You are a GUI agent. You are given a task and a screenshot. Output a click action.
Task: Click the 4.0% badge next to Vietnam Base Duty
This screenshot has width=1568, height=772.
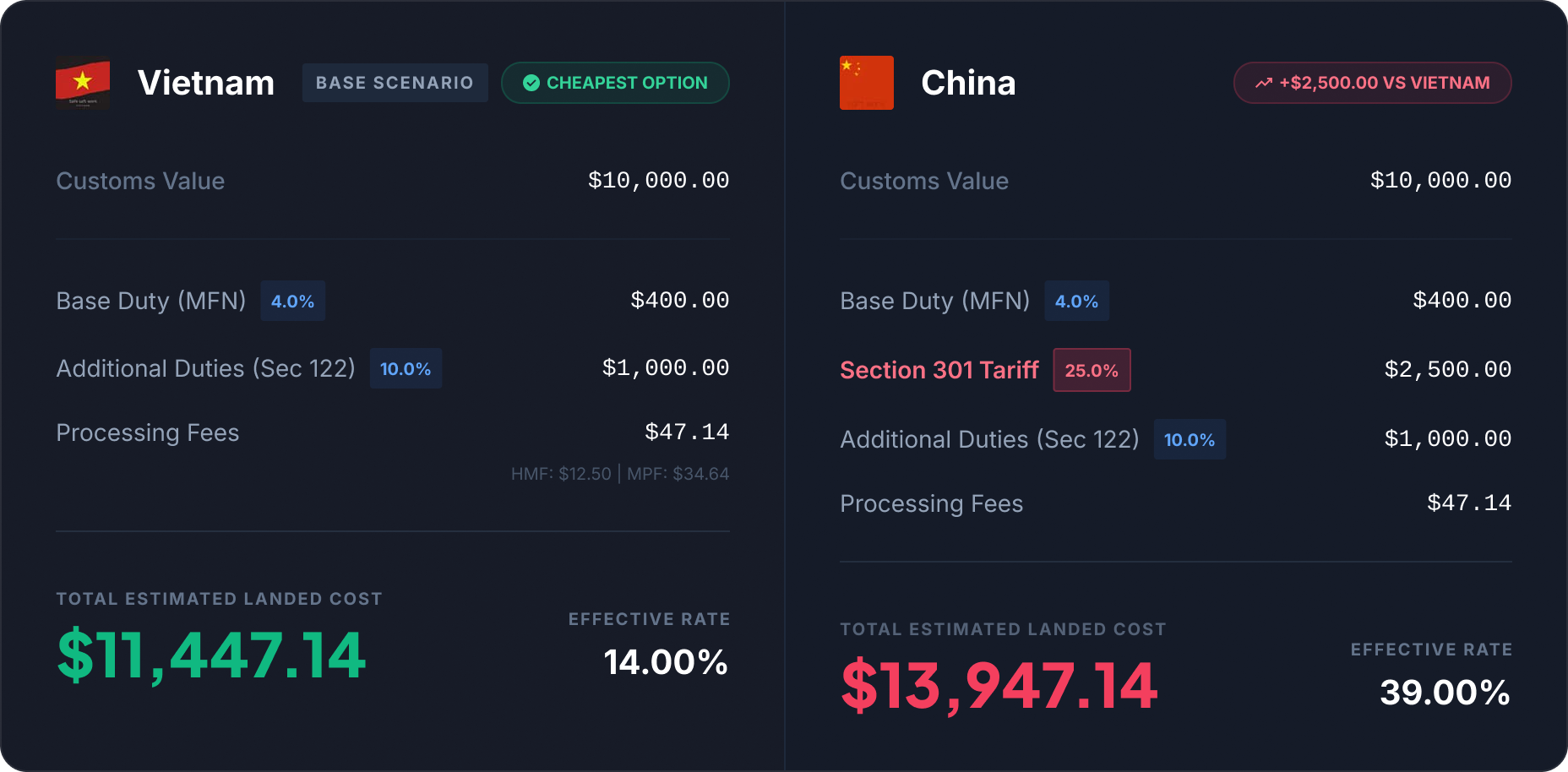click(292, 301)
